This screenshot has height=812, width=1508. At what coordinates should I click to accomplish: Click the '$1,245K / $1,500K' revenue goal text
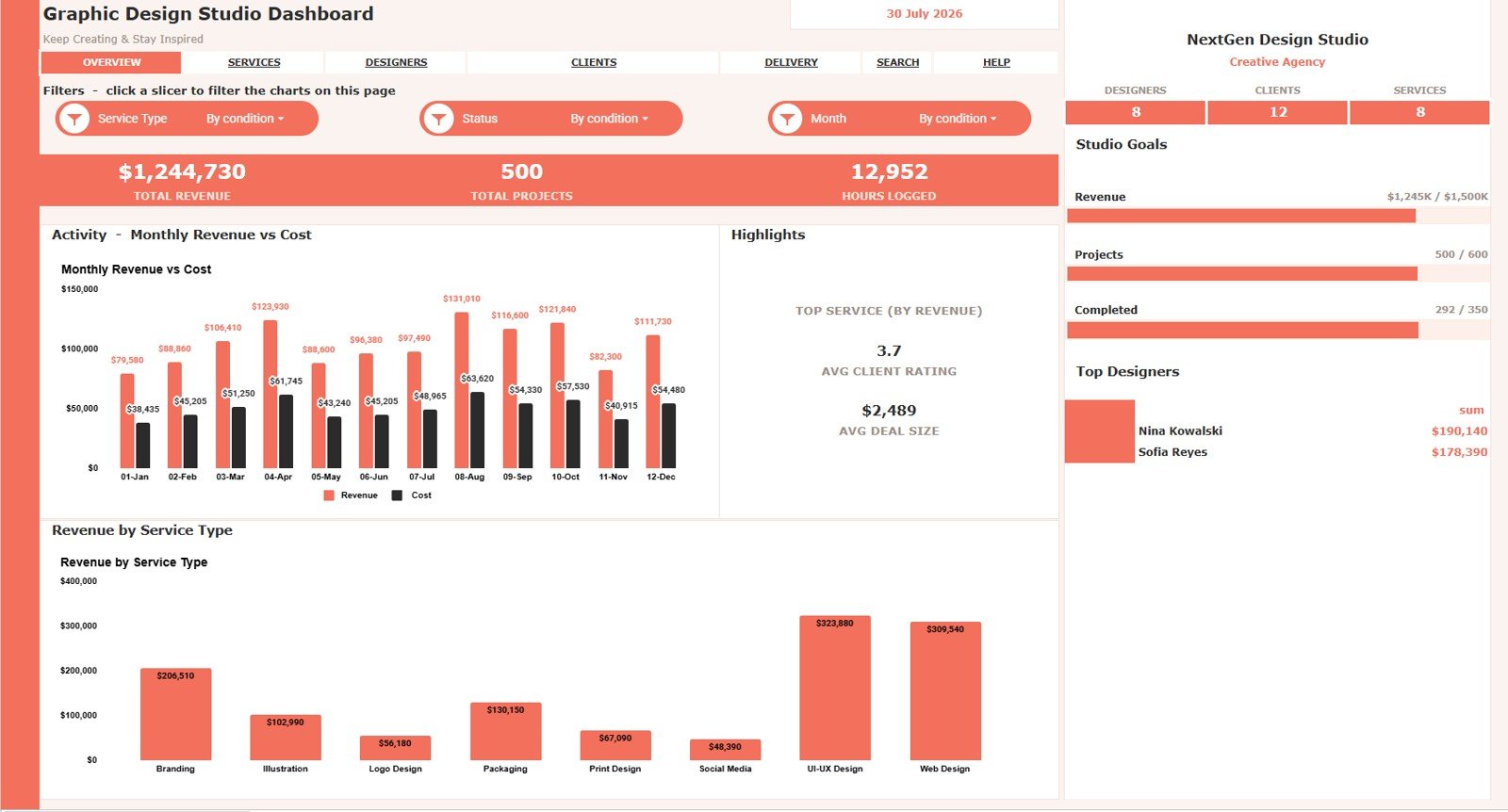(1437, 197)
